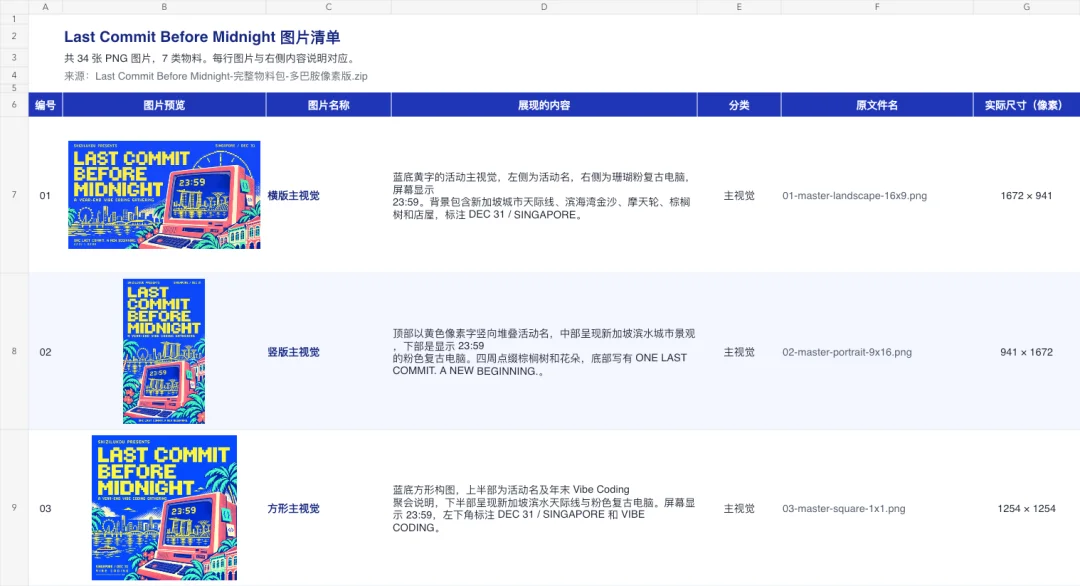This screenshot has width=1080, height=586.
Task: Click the title 'Last Commit Before Midnight 图片清单'
Action: pos(202,37)
